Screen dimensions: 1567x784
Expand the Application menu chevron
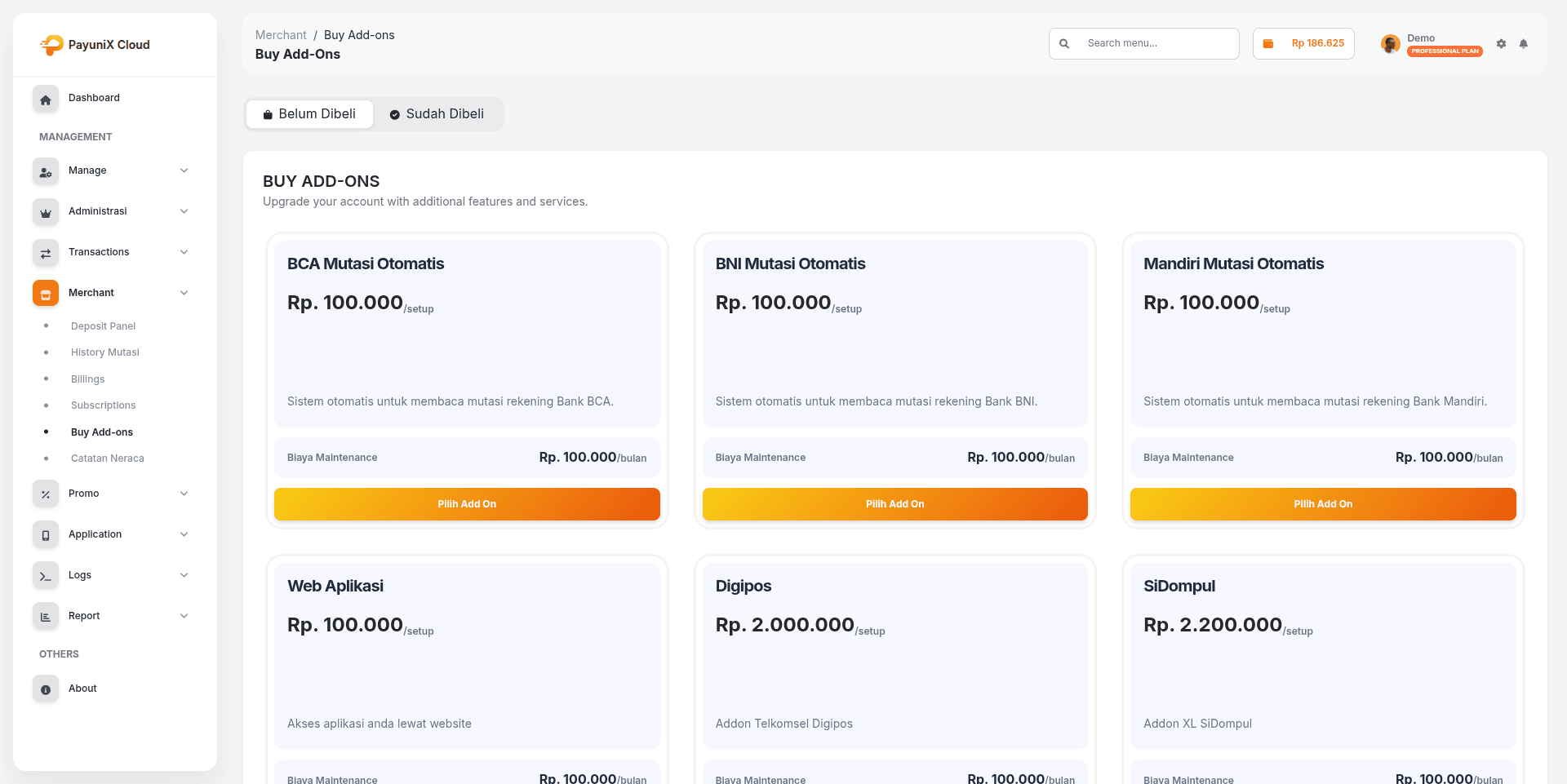click(x=184, y=534)
